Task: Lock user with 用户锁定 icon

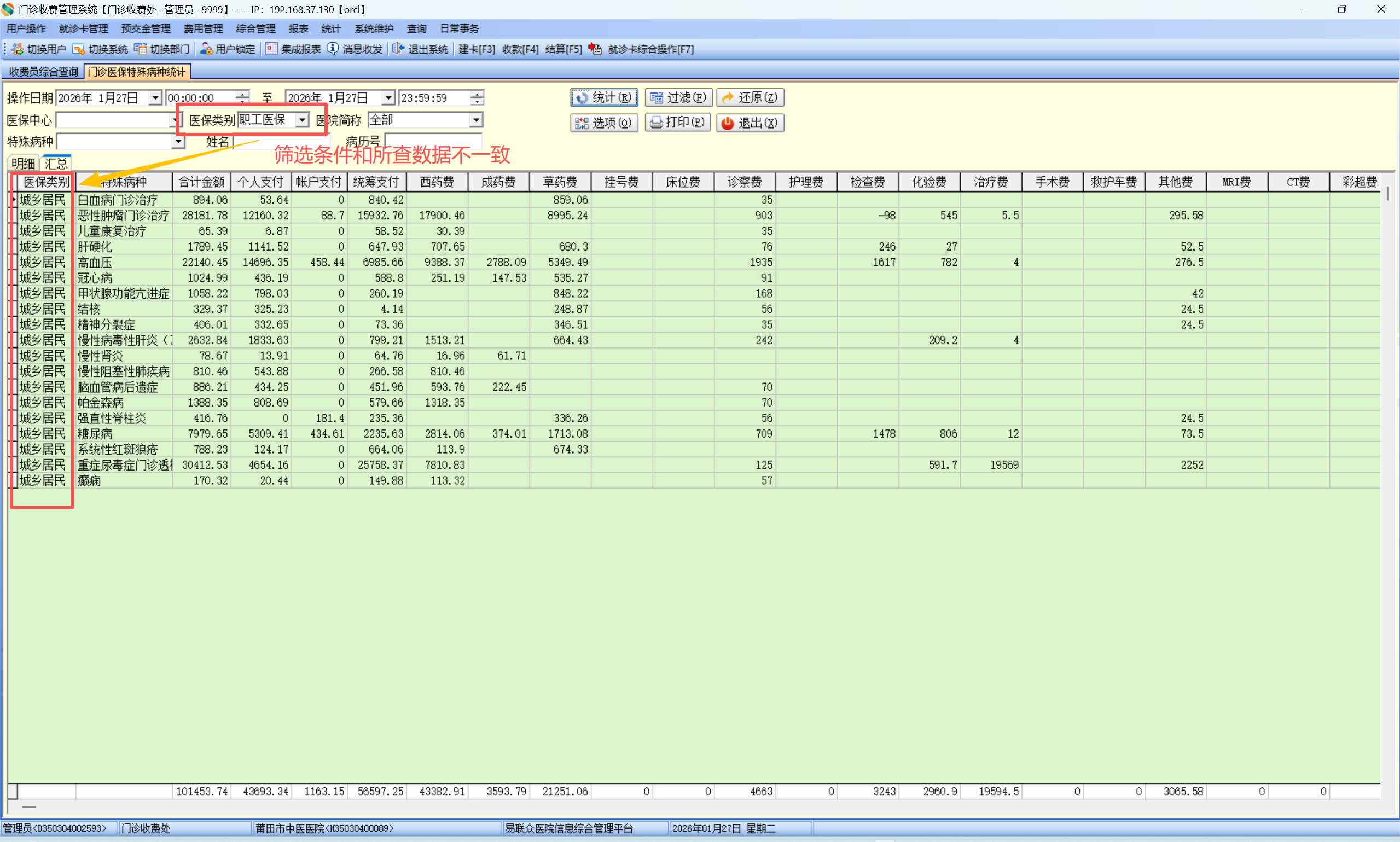Action: 206,49
